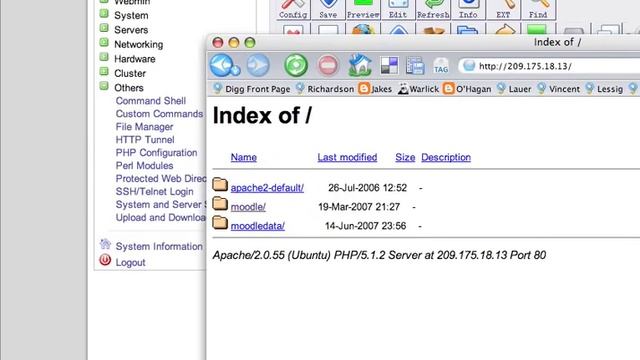Image resolution: width=640 pixels, height=360 pixels.
Task: Click the 19-Mar-2007 21:27 date text
Action: click(x=359, y=207)
